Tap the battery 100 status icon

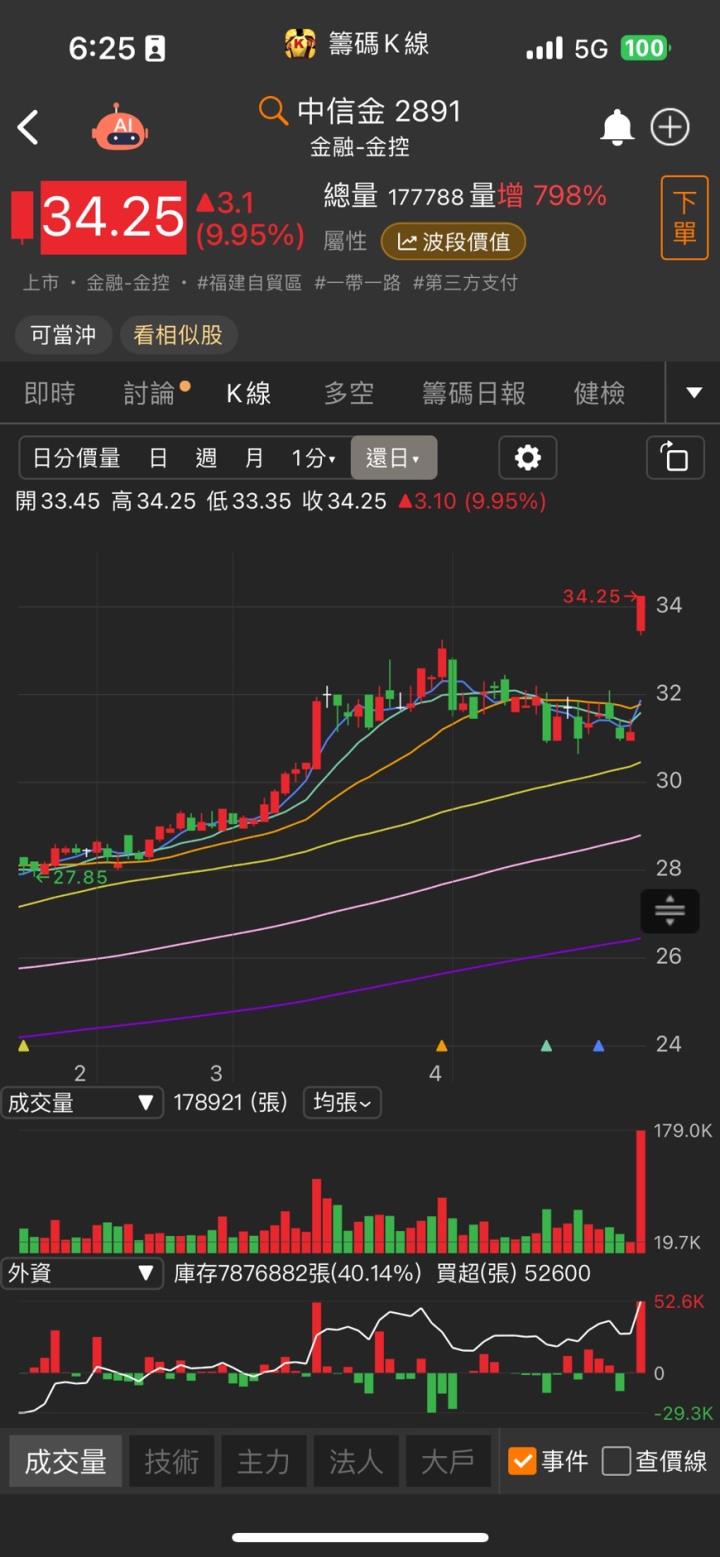click(645, 48)
